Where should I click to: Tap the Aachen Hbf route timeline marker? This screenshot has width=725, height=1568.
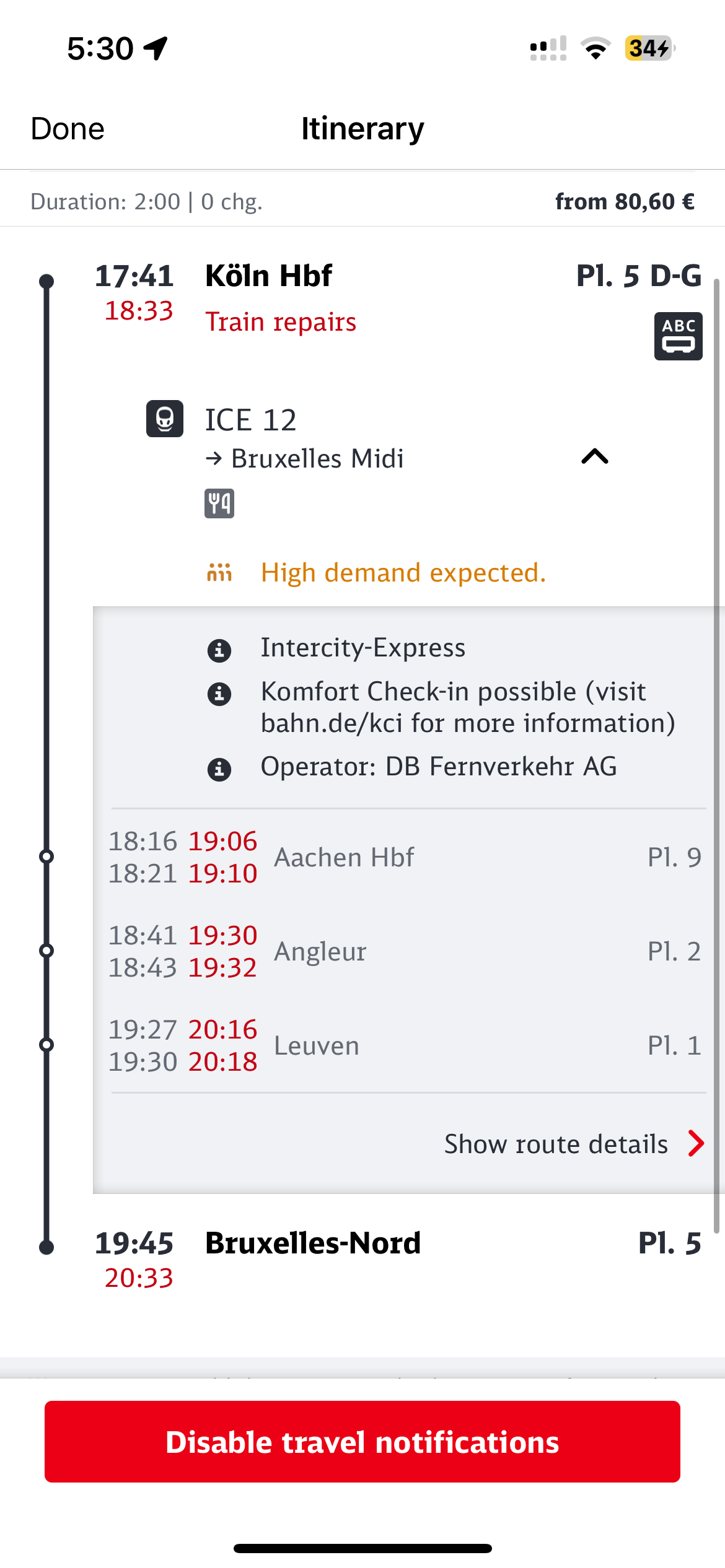[x=46, y=856]
